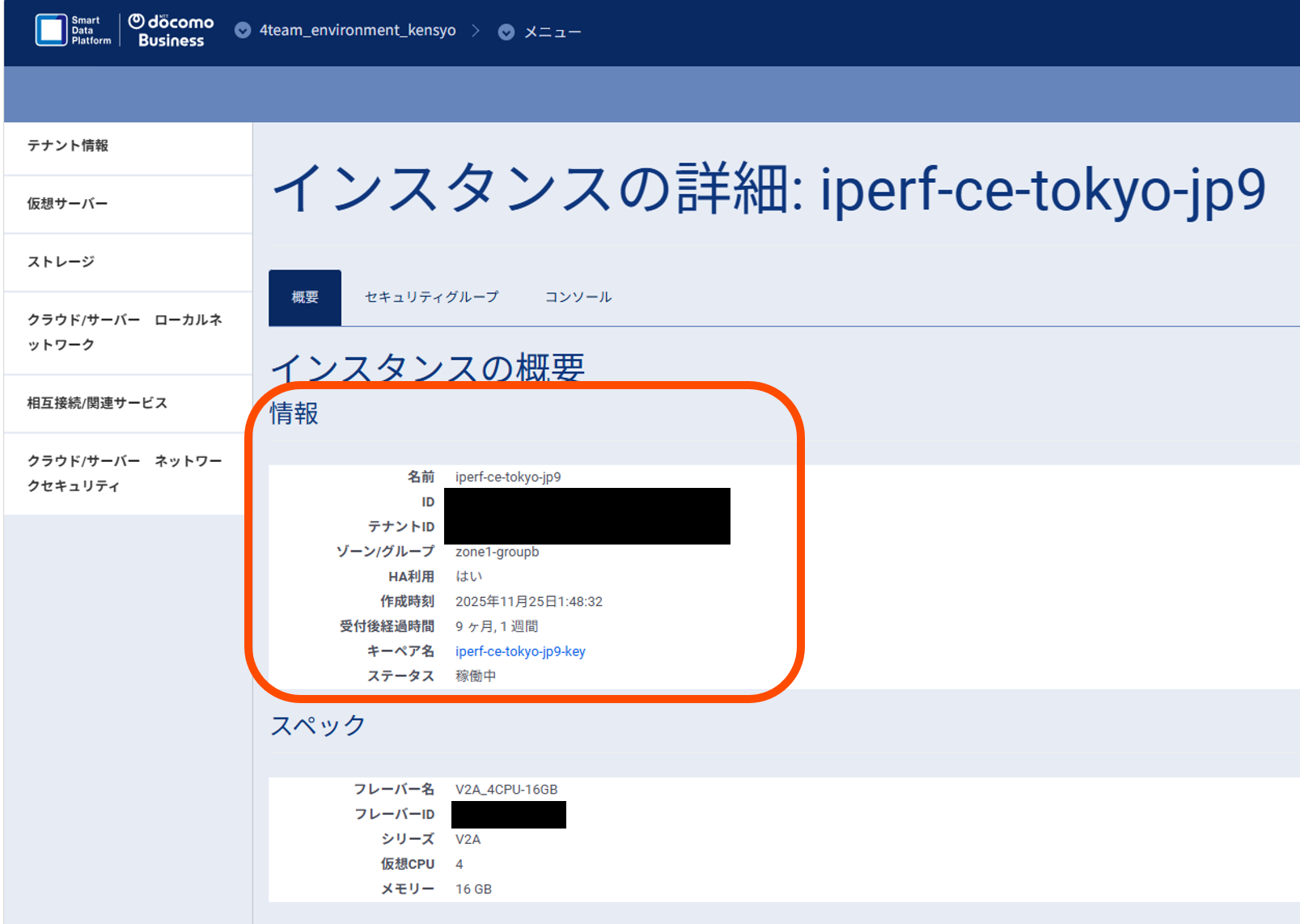Open クラウド/サーバー ローカルネットワーク sidebar item
Image resolution: width=1300 pixels, height=924 pixels.
pyautogui.click(x=128, y=333)
